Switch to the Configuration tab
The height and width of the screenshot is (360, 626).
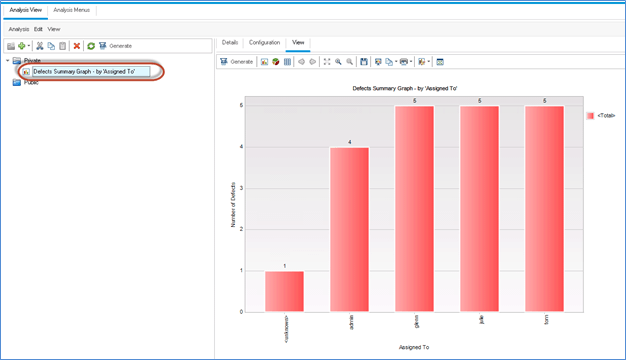[x=264, y=42]
